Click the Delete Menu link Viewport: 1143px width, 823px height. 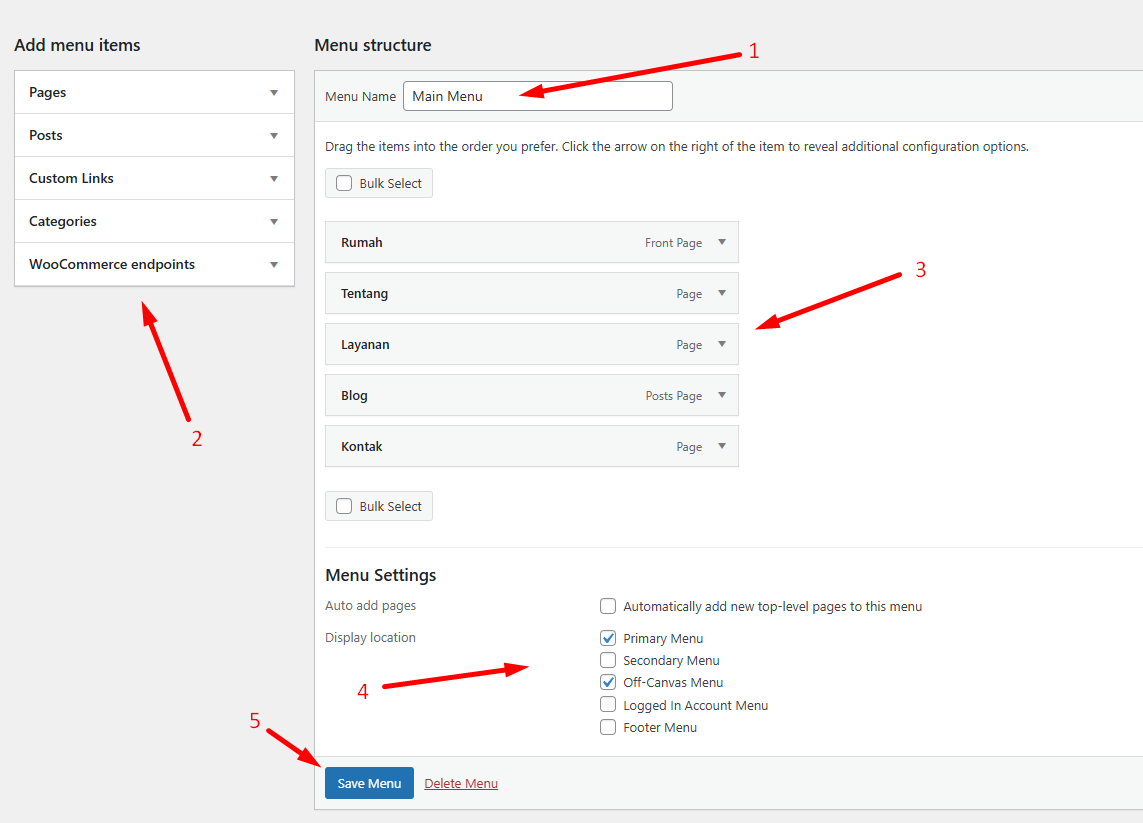click(x=461, y=784)
